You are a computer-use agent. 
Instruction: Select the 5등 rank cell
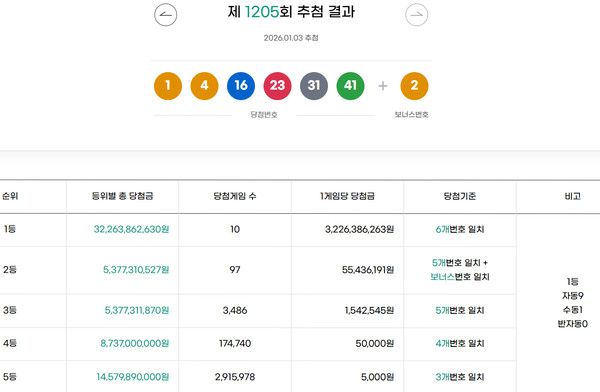[x=10, y=377]
